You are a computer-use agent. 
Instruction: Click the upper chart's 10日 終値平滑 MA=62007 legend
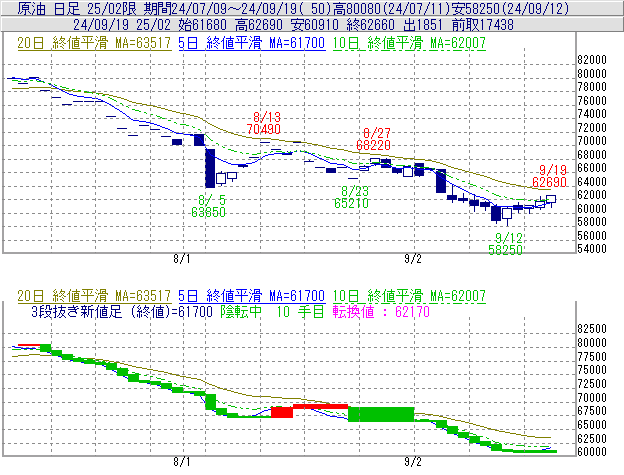click(409, 43)
